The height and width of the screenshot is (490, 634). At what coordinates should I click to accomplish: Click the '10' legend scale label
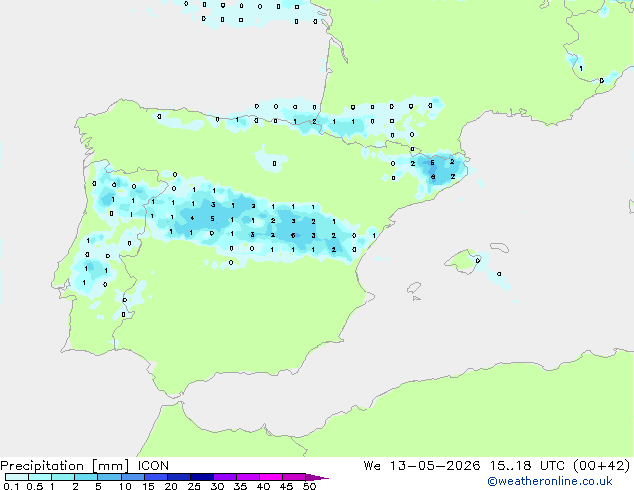click(x=125, y=486)
